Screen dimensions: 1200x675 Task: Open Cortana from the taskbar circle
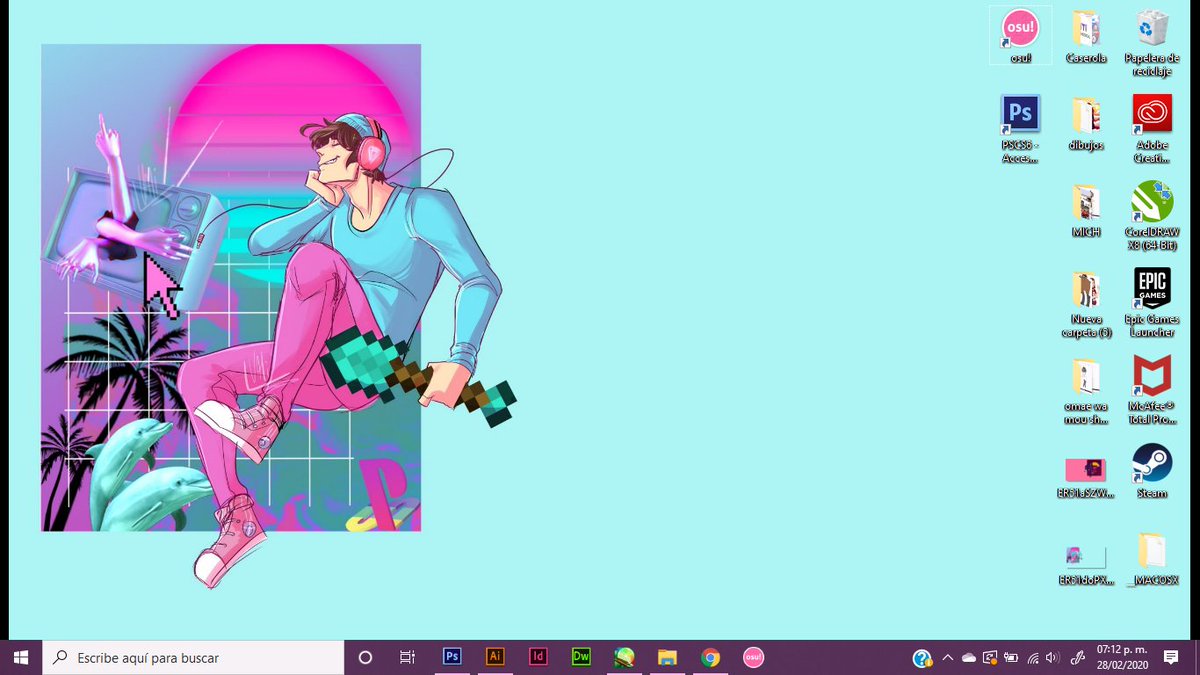tap(365, 657)
